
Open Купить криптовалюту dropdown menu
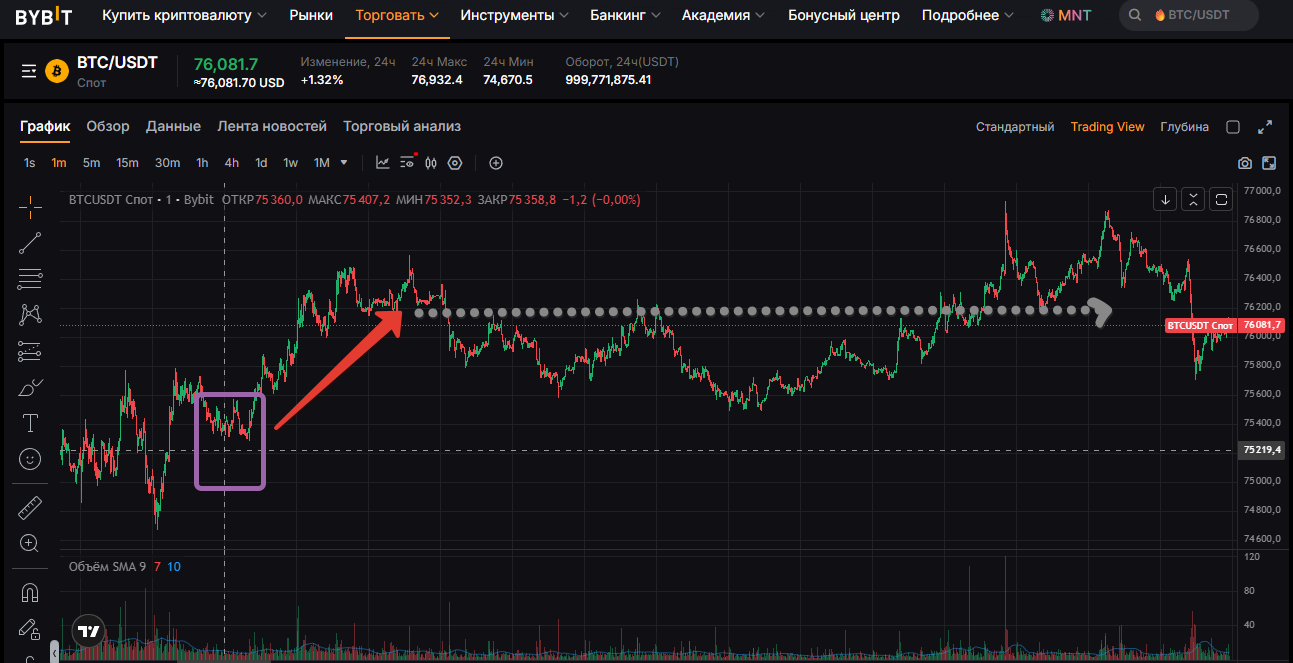point(184,16)
